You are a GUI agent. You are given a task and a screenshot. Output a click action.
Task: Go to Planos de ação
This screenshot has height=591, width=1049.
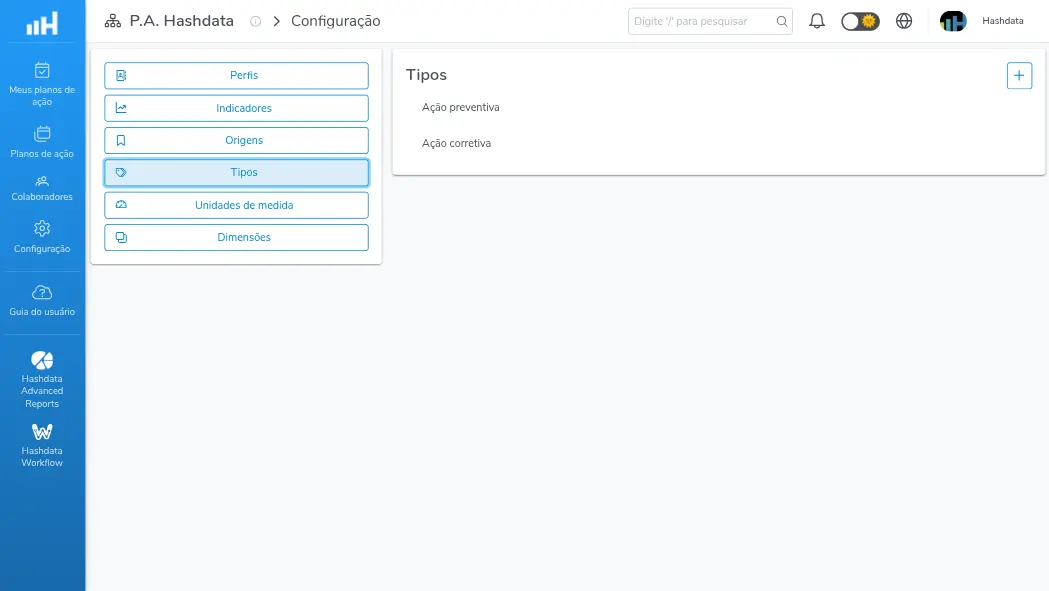point(42,143)
